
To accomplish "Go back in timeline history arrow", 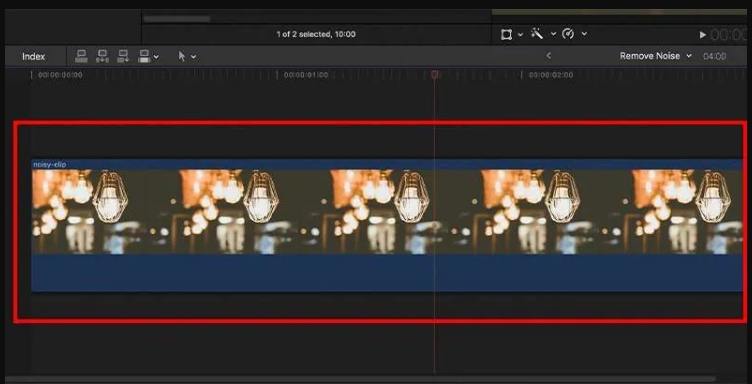I will click(549, 56).
